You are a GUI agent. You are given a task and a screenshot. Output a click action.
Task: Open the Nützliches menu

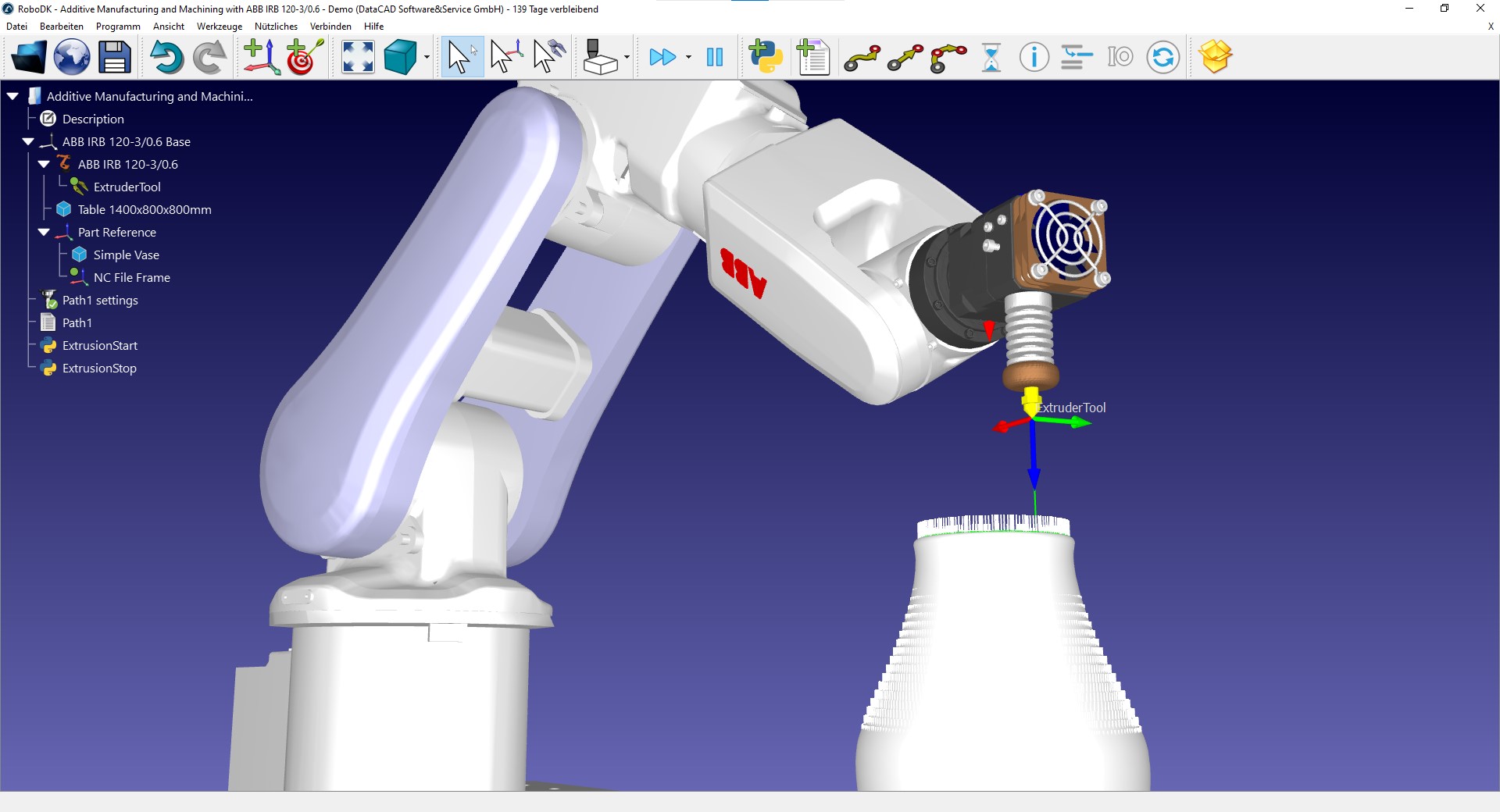tap(276, 27)
